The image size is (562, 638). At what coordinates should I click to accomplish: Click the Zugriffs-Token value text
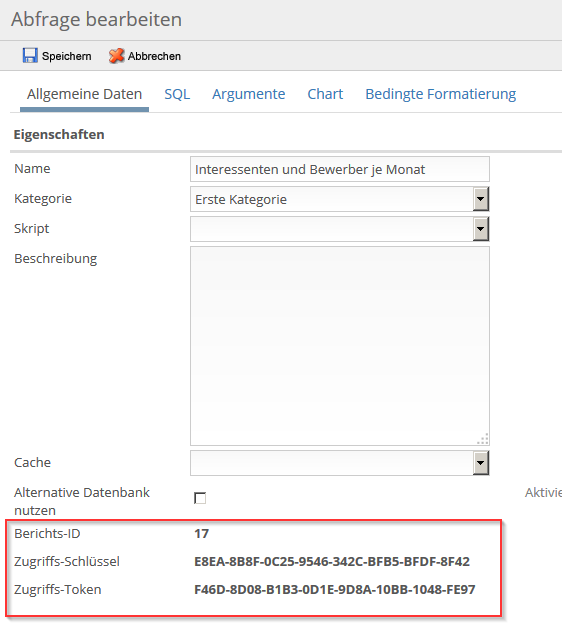[x=335, y=590]
